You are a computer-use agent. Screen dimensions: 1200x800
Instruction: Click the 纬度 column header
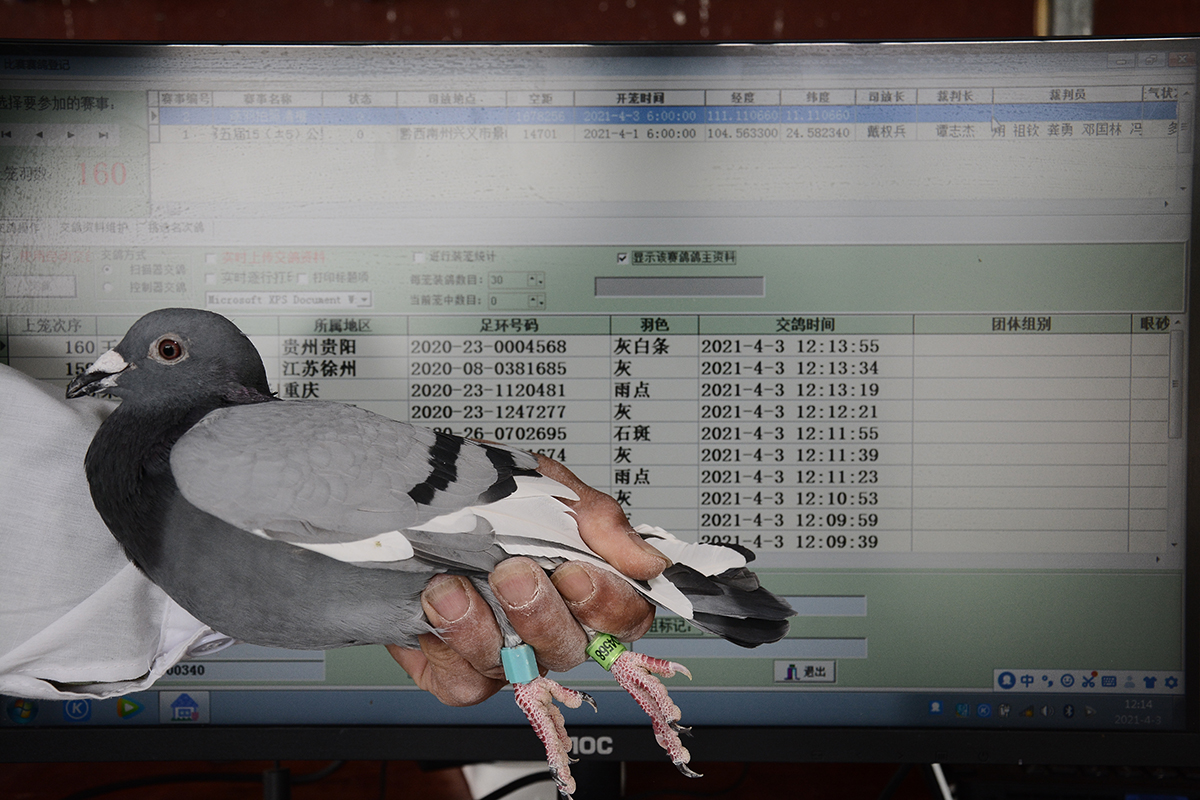(x=817, y=98)
